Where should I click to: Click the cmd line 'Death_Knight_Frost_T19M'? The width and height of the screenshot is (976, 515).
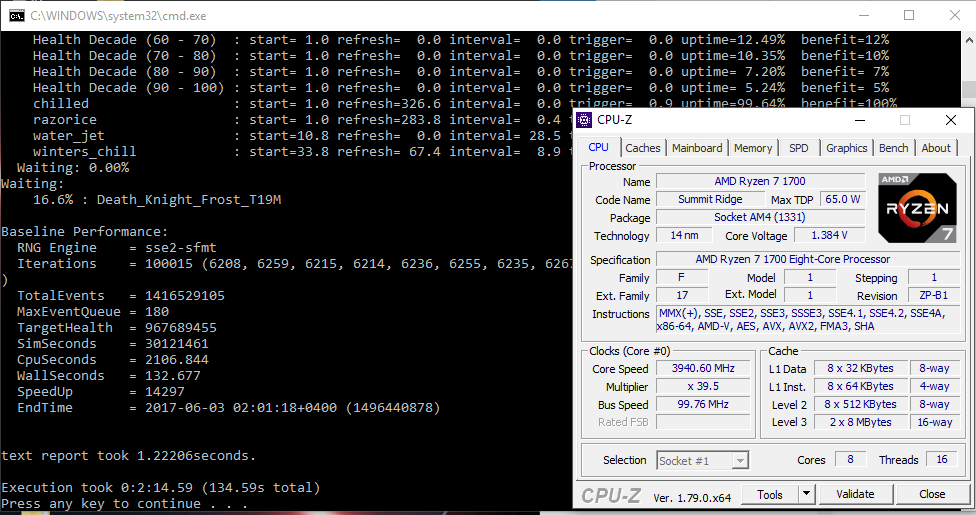click(189, 200)
